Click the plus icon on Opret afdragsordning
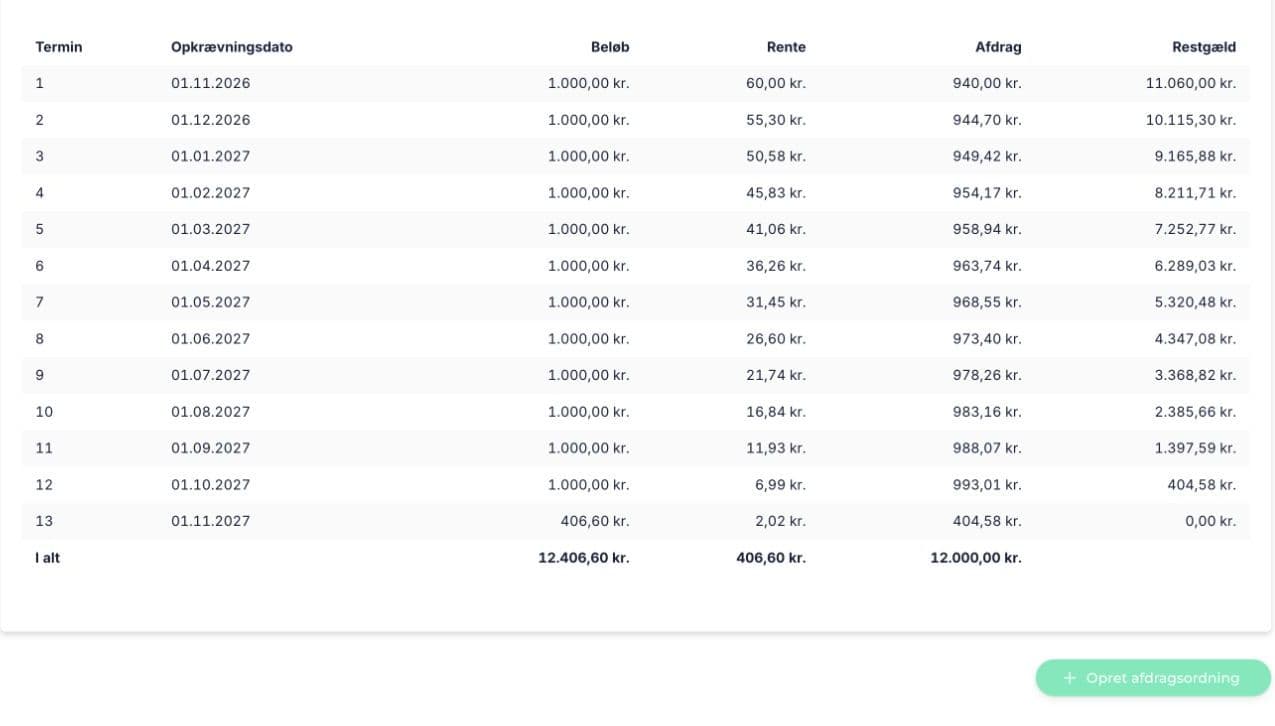Screen dimensions: 1275x726 1069,678
